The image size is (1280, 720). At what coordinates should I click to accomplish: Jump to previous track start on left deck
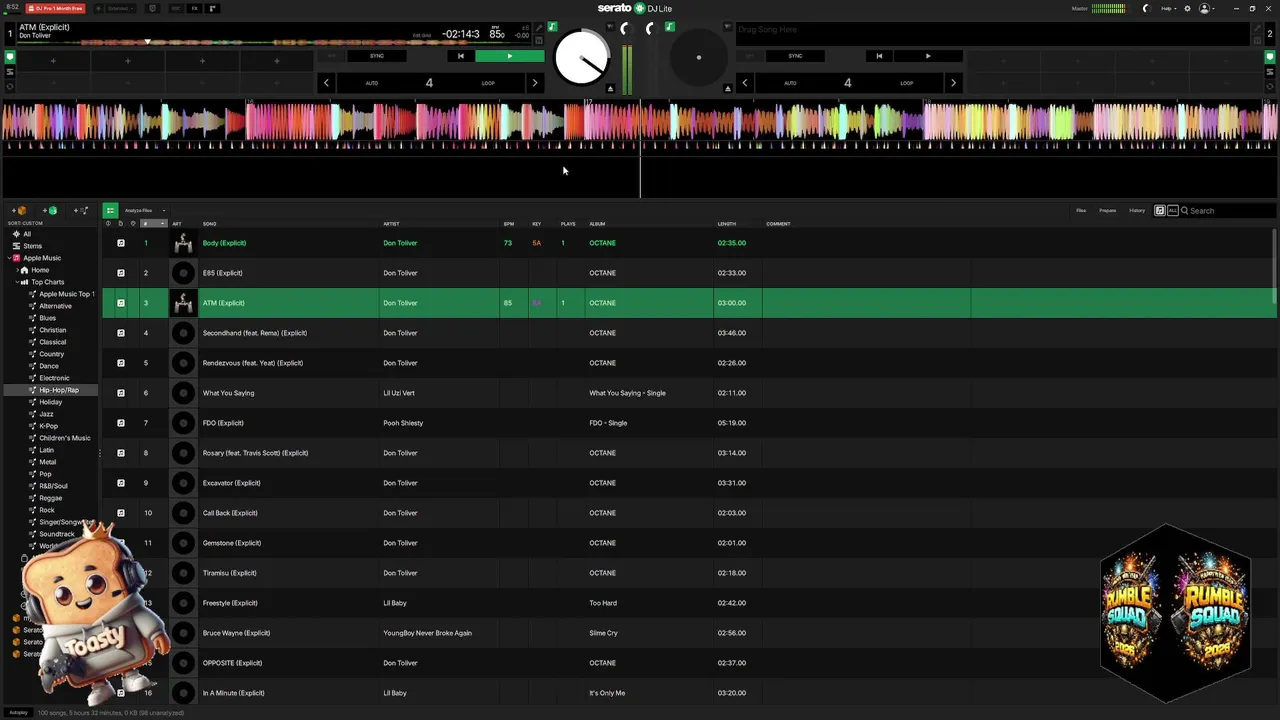[460, 56]
